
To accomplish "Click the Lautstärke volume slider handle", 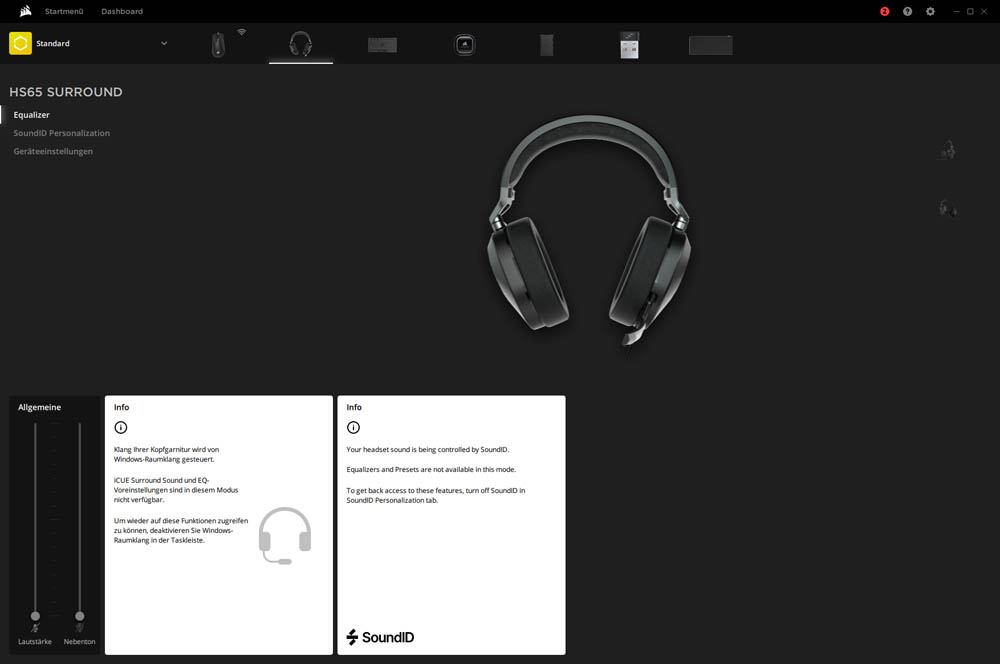I will (x=35, y=616).
